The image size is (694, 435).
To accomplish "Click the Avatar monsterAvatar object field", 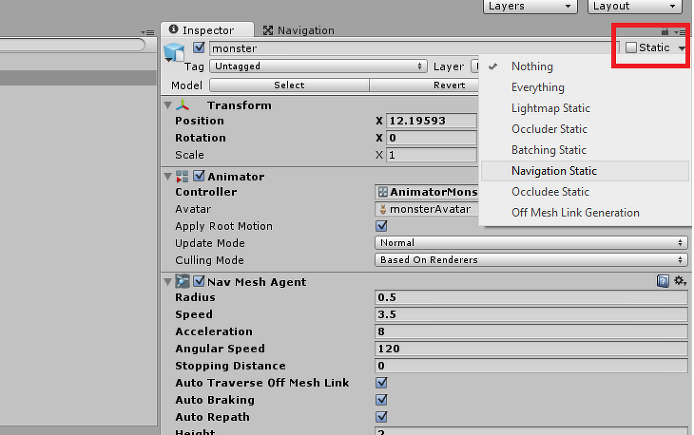I will point(427,209).
